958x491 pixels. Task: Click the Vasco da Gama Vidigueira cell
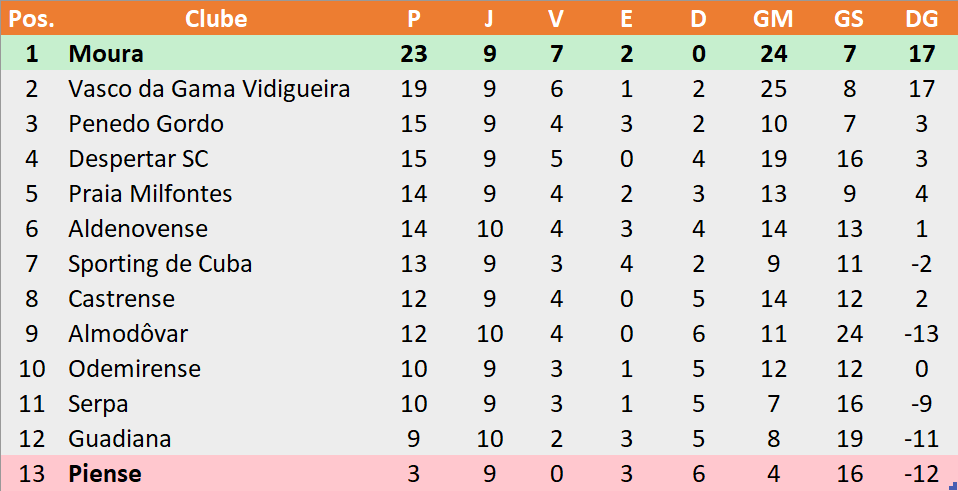pos(209,89)
